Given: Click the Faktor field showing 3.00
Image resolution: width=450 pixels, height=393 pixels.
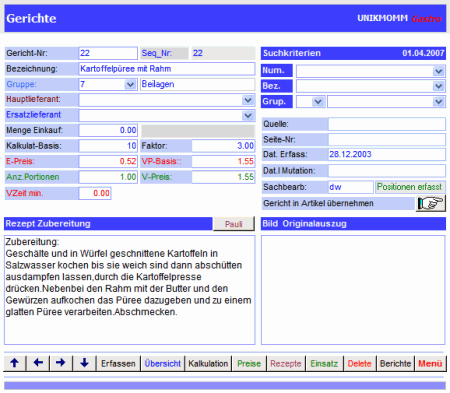Looking at the screenshot, I should tap(223, 146).
